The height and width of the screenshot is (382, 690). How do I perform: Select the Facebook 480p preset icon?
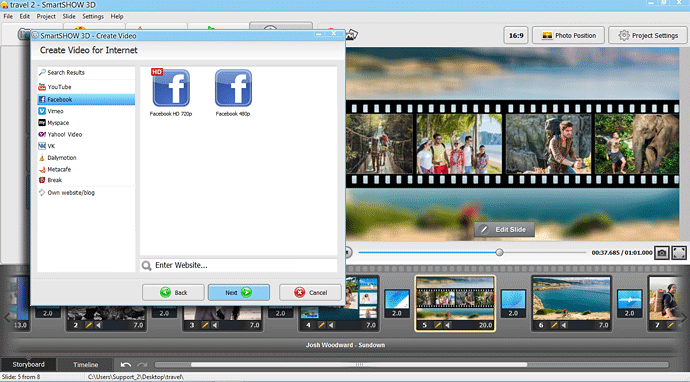[x=233, y=88]
